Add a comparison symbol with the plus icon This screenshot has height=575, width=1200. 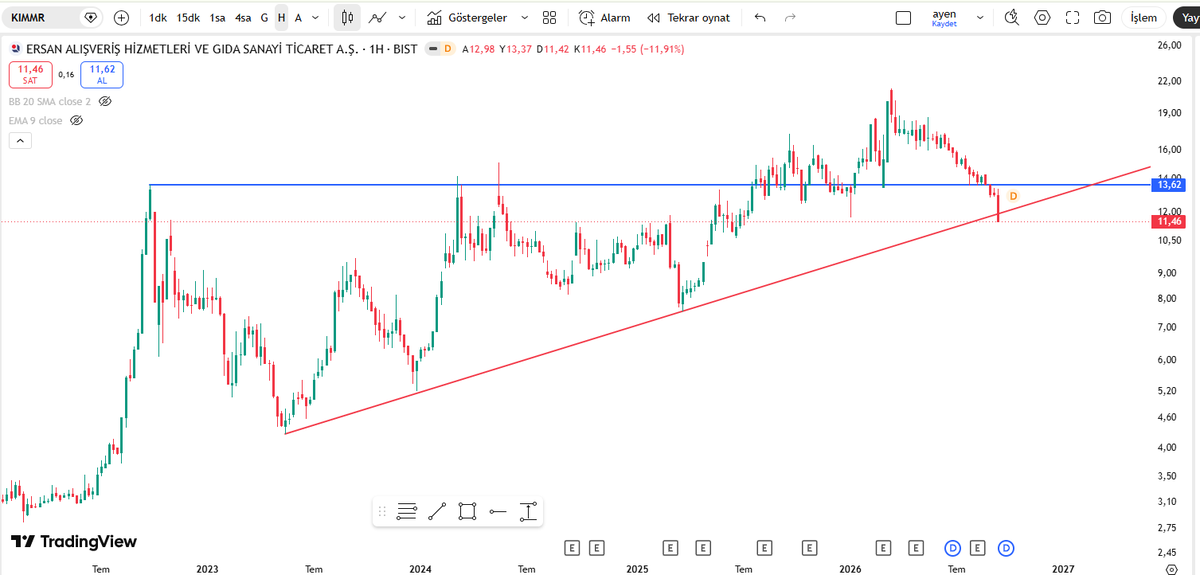point(122,17)
